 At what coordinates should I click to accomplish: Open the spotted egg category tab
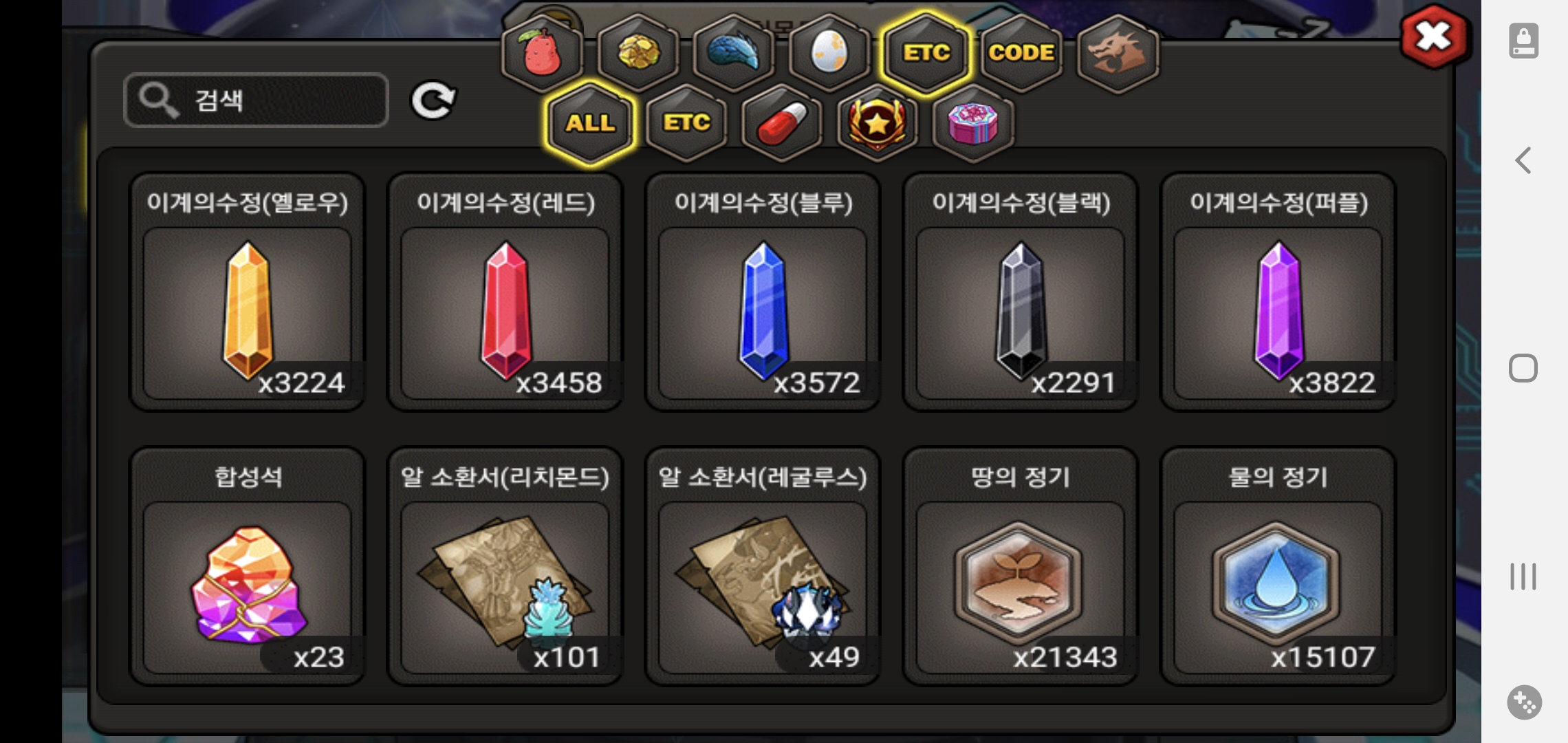829,53
